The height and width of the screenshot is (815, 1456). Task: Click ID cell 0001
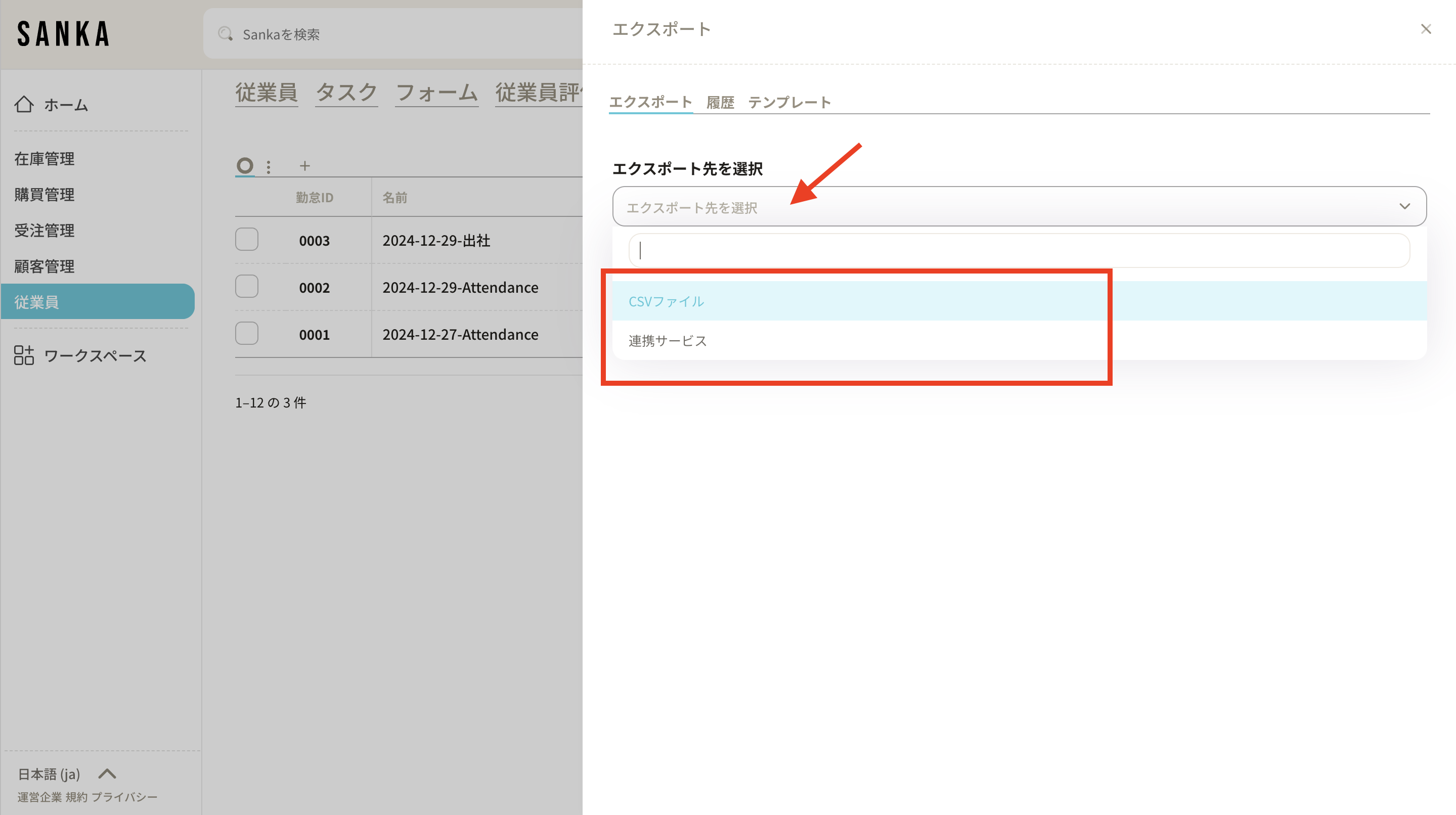(314, 335)
